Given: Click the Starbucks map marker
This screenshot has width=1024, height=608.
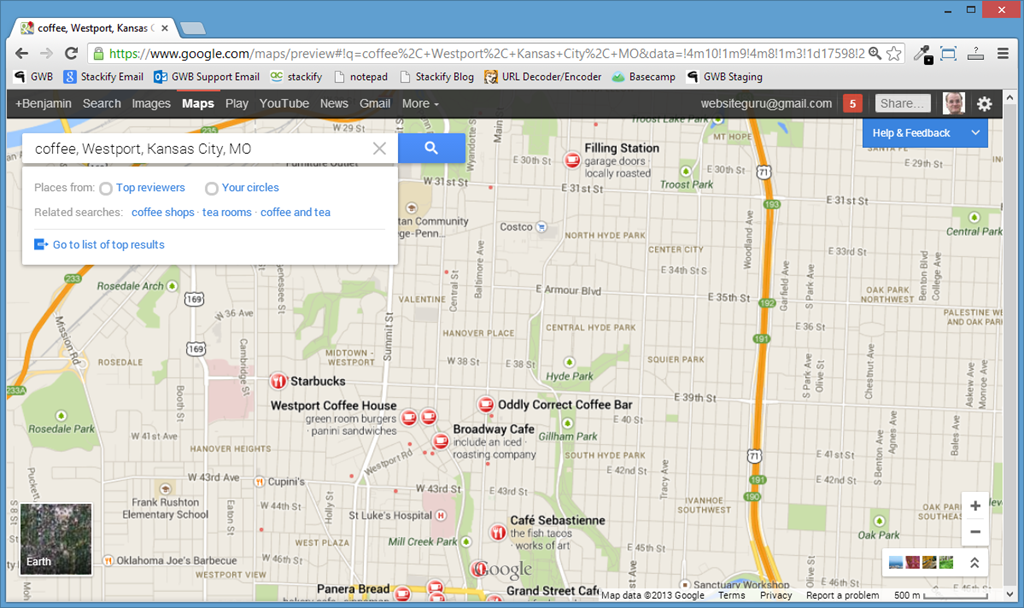Looking at the screenshot, I should coord(278,381).
